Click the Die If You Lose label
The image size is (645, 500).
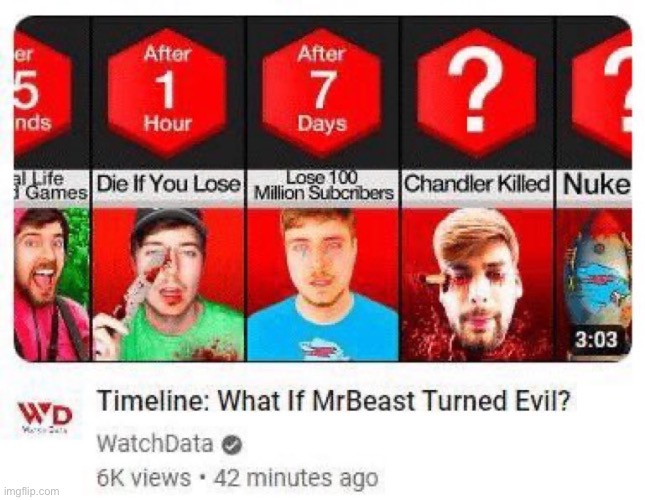(168, 185)
